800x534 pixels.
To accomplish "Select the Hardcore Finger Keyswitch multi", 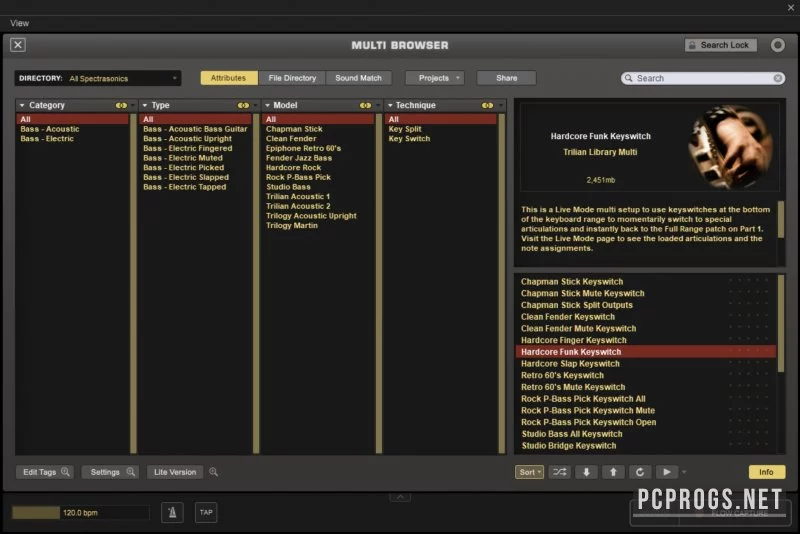I will [x=645, y=340].
